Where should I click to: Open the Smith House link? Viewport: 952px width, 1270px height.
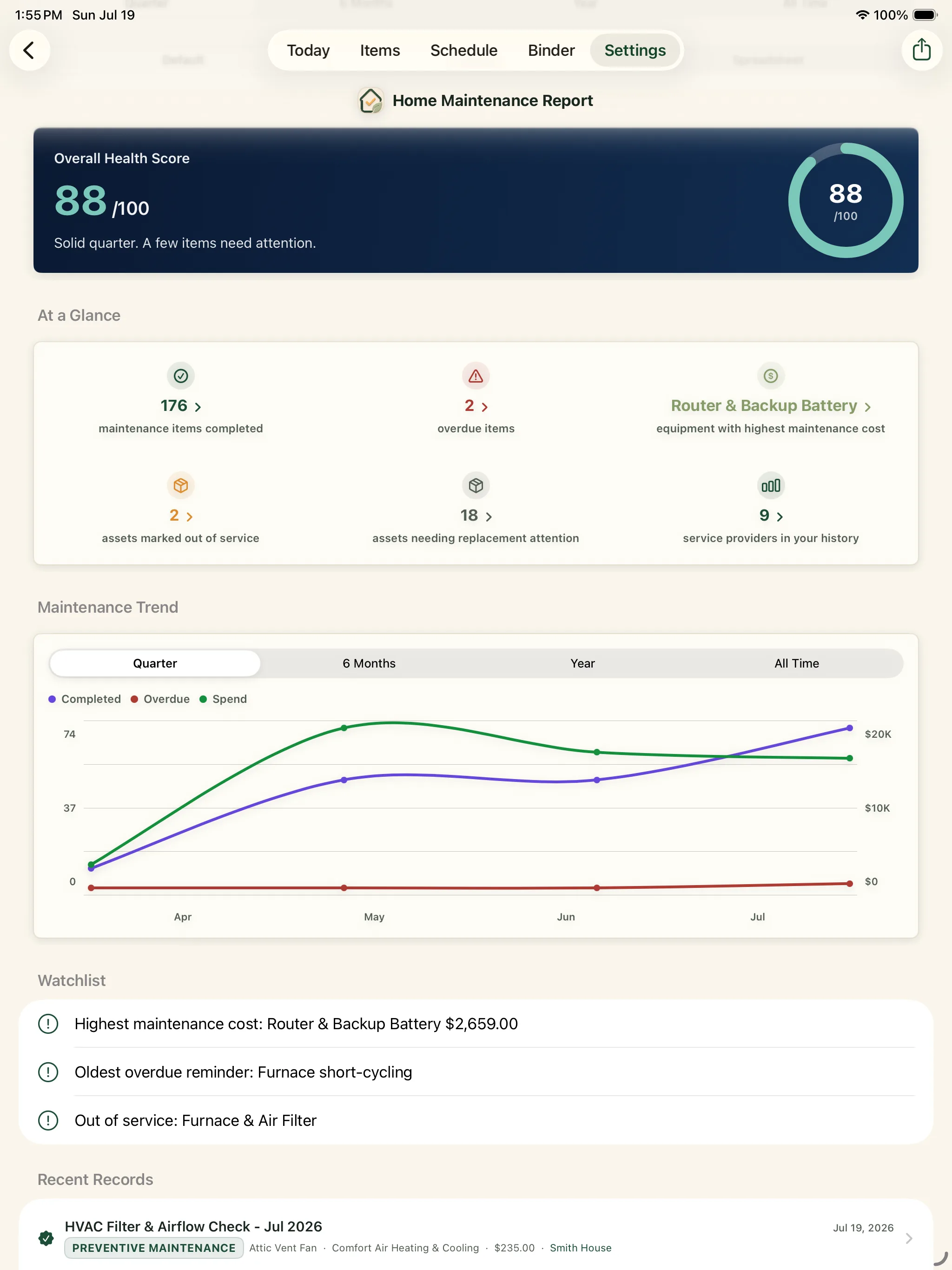click(x=581, y=1248)
